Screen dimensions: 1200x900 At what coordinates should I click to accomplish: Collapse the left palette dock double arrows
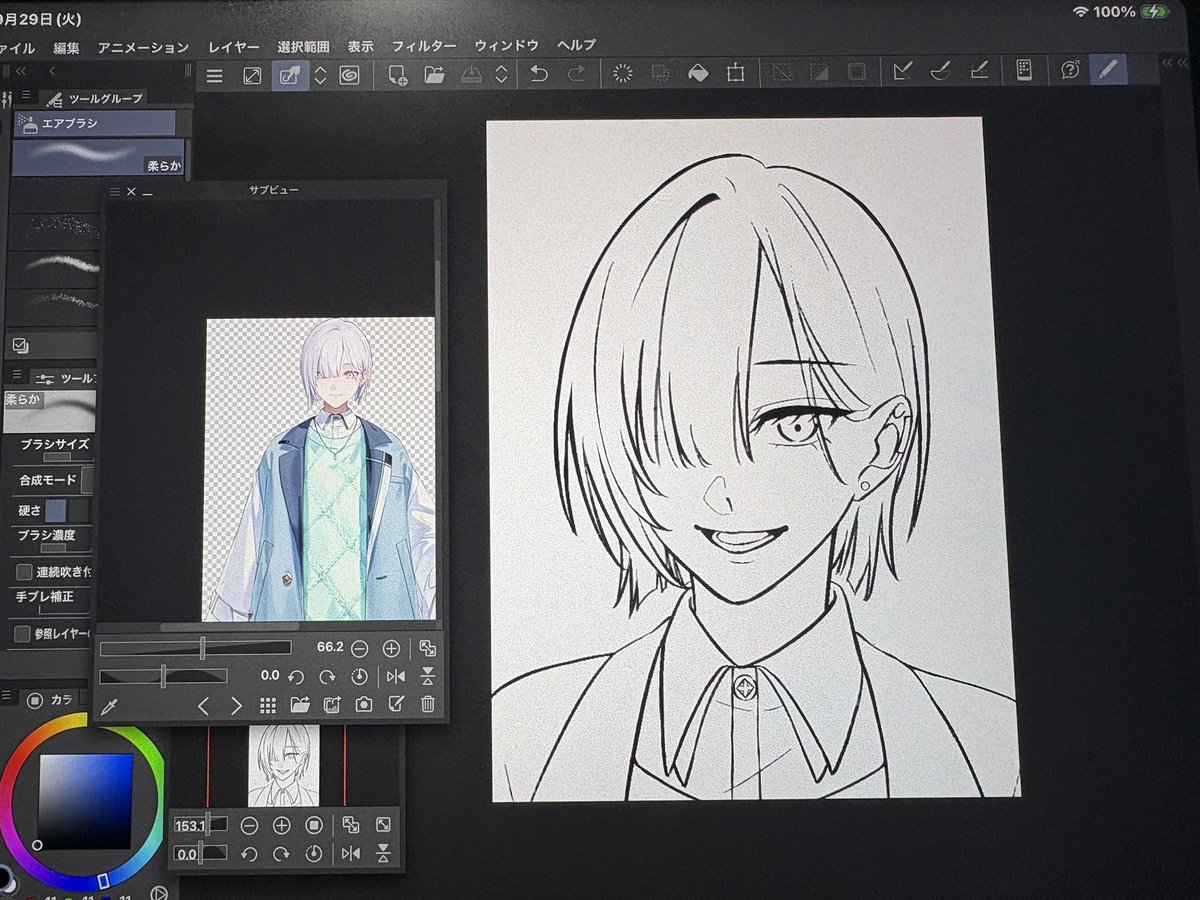19,71
